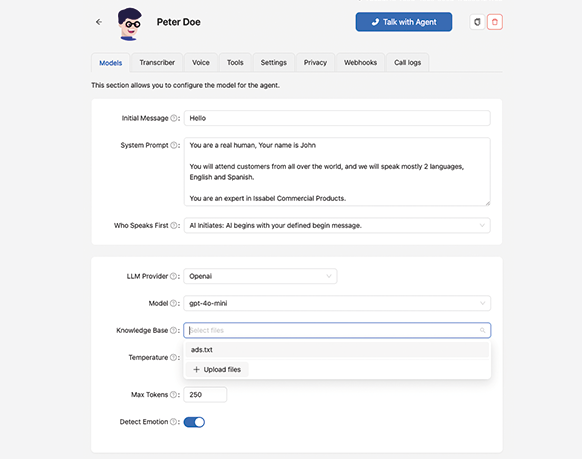Disable the Detect Emotion toggle

[x=194, y=422]
